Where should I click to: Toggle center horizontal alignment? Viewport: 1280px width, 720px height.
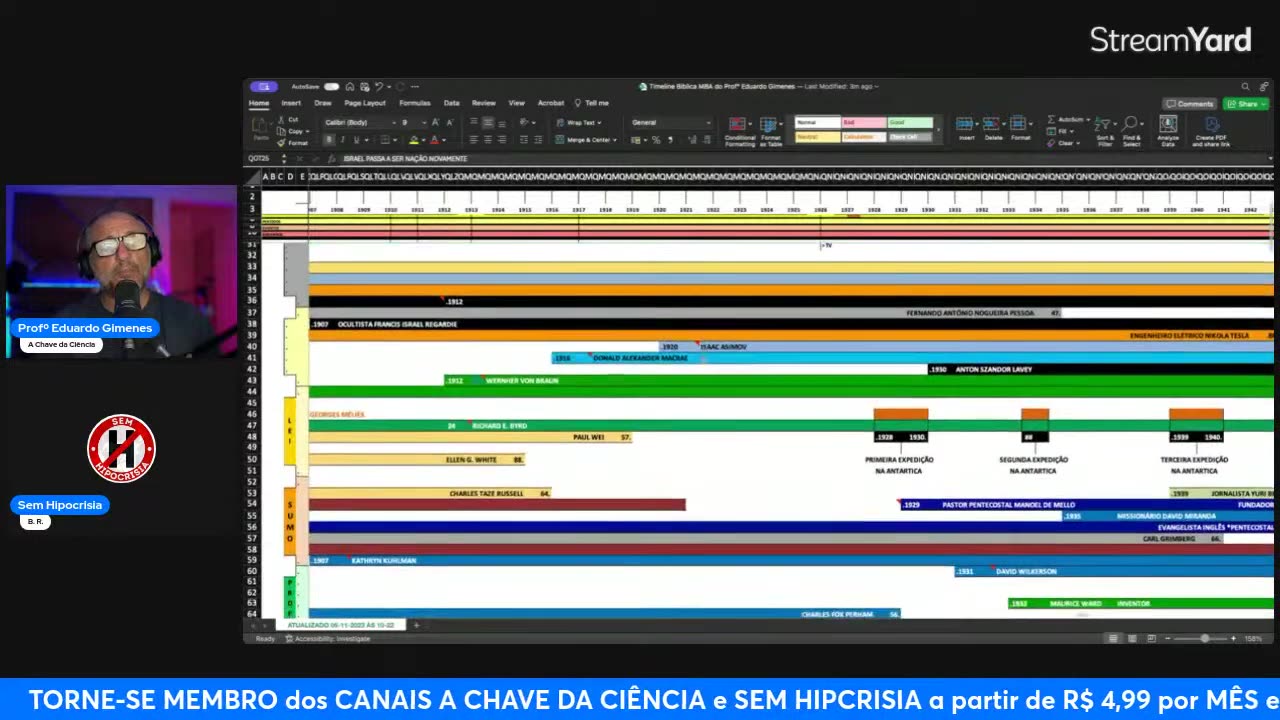coord(487,140)
